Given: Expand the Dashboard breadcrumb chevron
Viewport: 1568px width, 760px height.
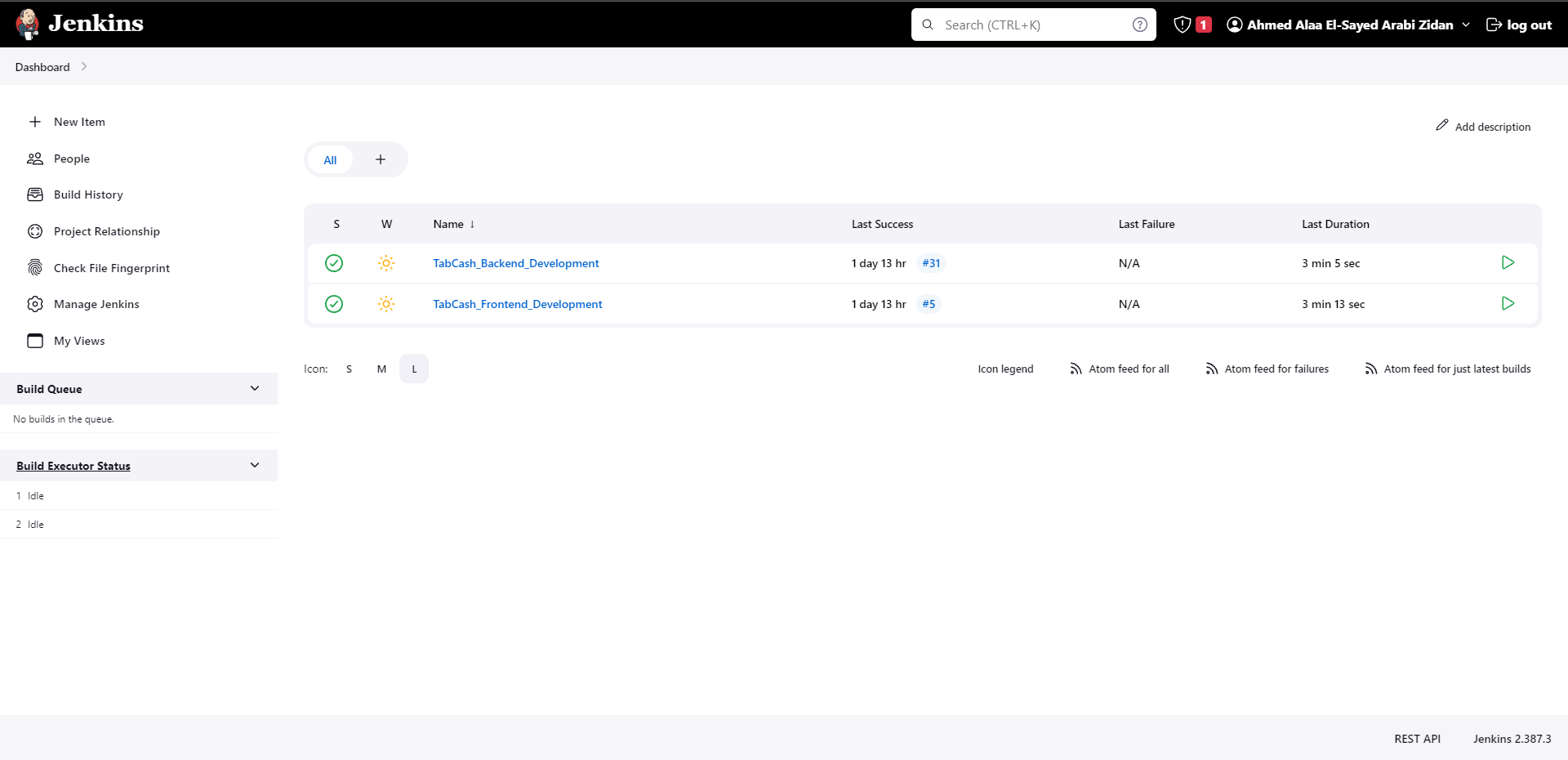Looking at the screenshot, I should [x=83, y=66].
